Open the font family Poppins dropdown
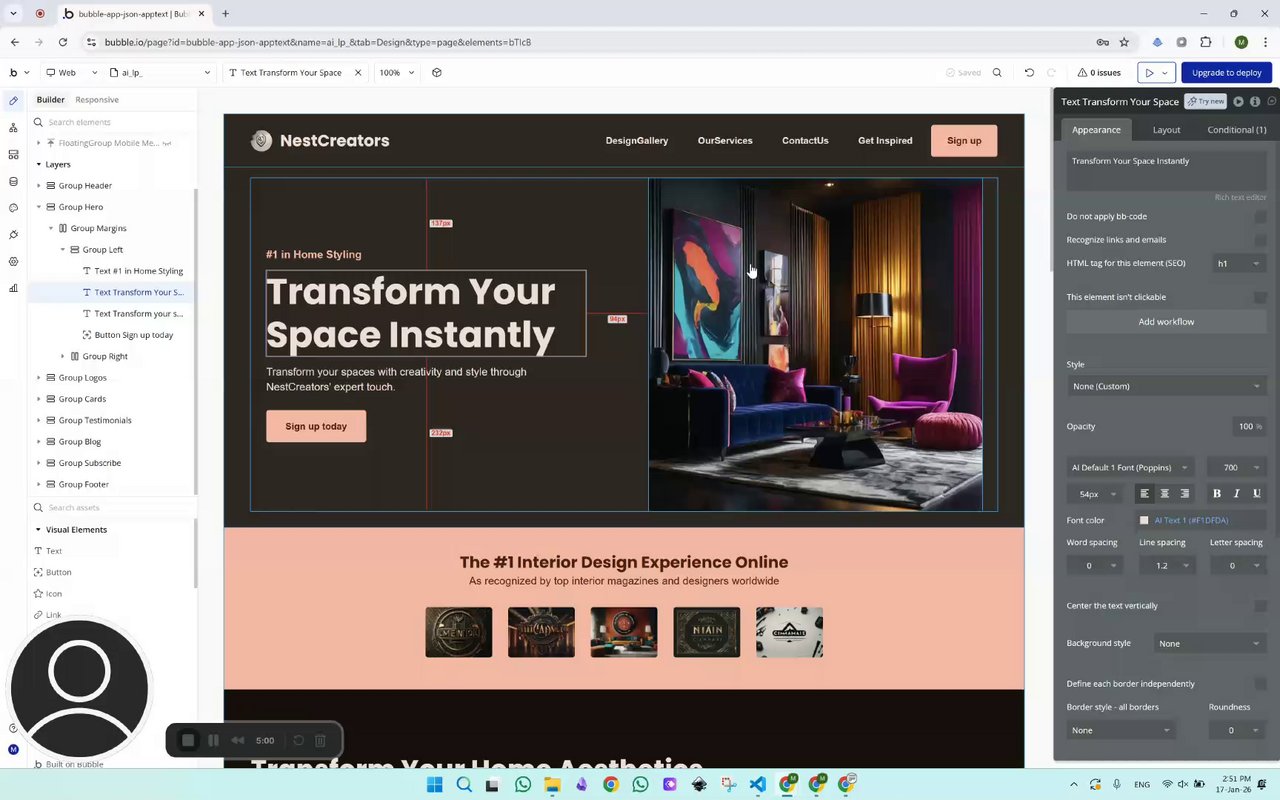1280x800 pixels. [1130, 467]
